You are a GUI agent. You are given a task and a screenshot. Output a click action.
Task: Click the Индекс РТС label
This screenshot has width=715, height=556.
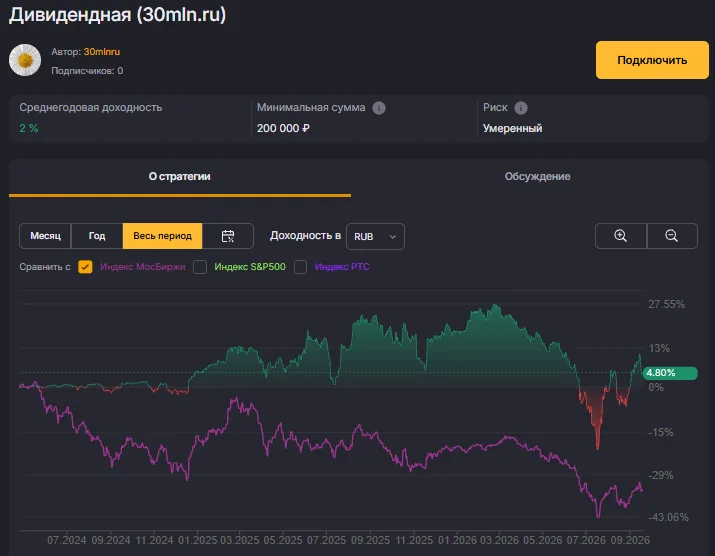pos(342,267)
